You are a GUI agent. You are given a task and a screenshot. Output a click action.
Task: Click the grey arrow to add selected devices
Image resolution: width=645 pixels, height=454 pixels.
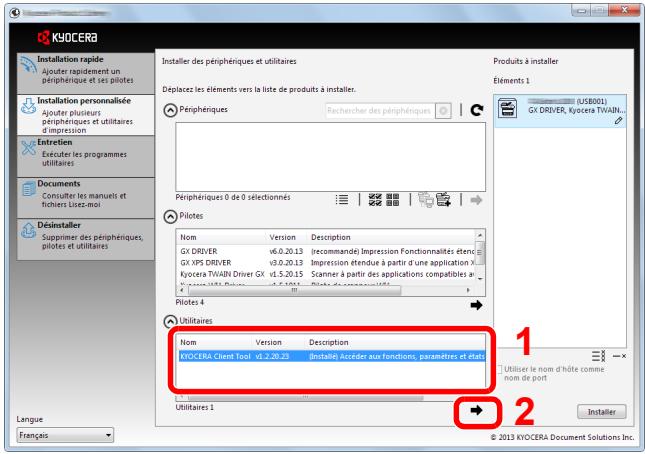476,200
